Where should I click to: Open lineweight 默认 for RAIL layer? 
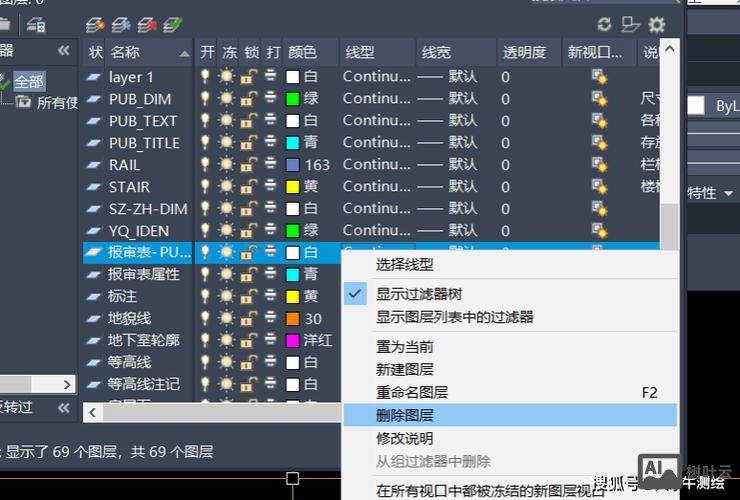(x=448, y=164)
